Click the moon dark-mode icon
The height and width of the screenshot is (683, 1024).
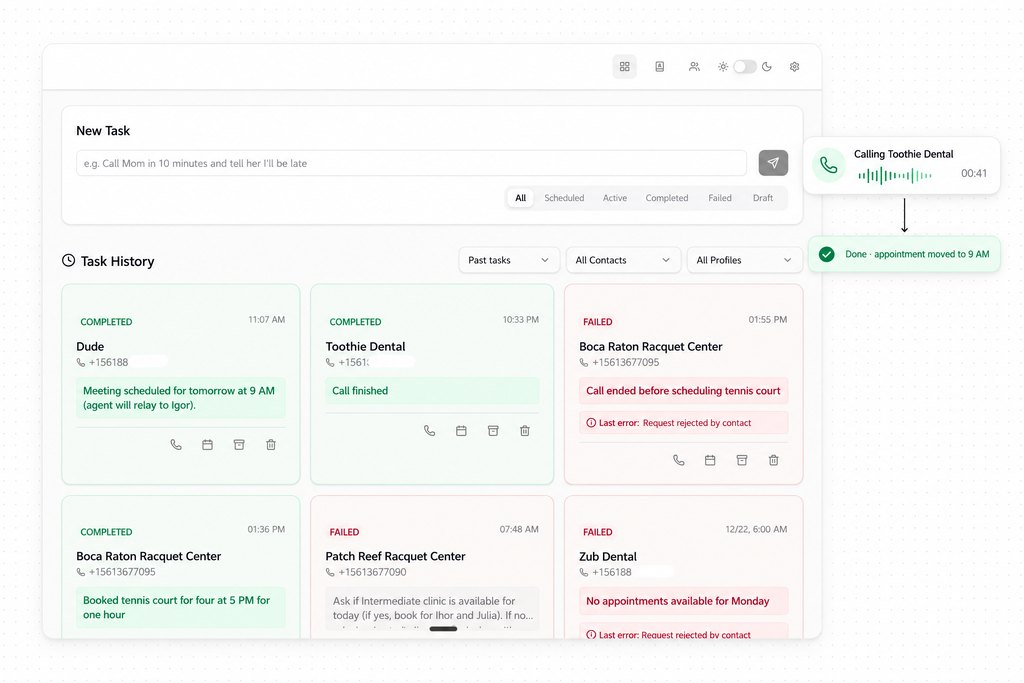[x=767, y=67]
